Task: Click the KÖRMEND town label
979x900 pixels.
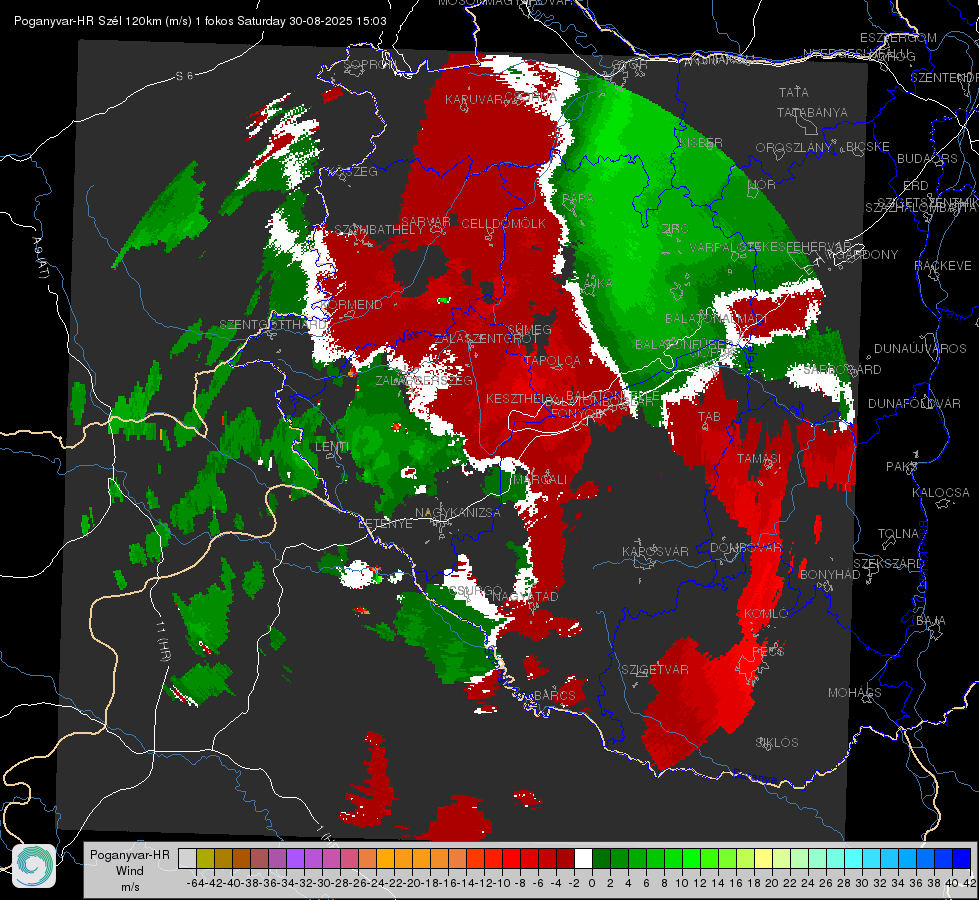Action: [353, 304]
